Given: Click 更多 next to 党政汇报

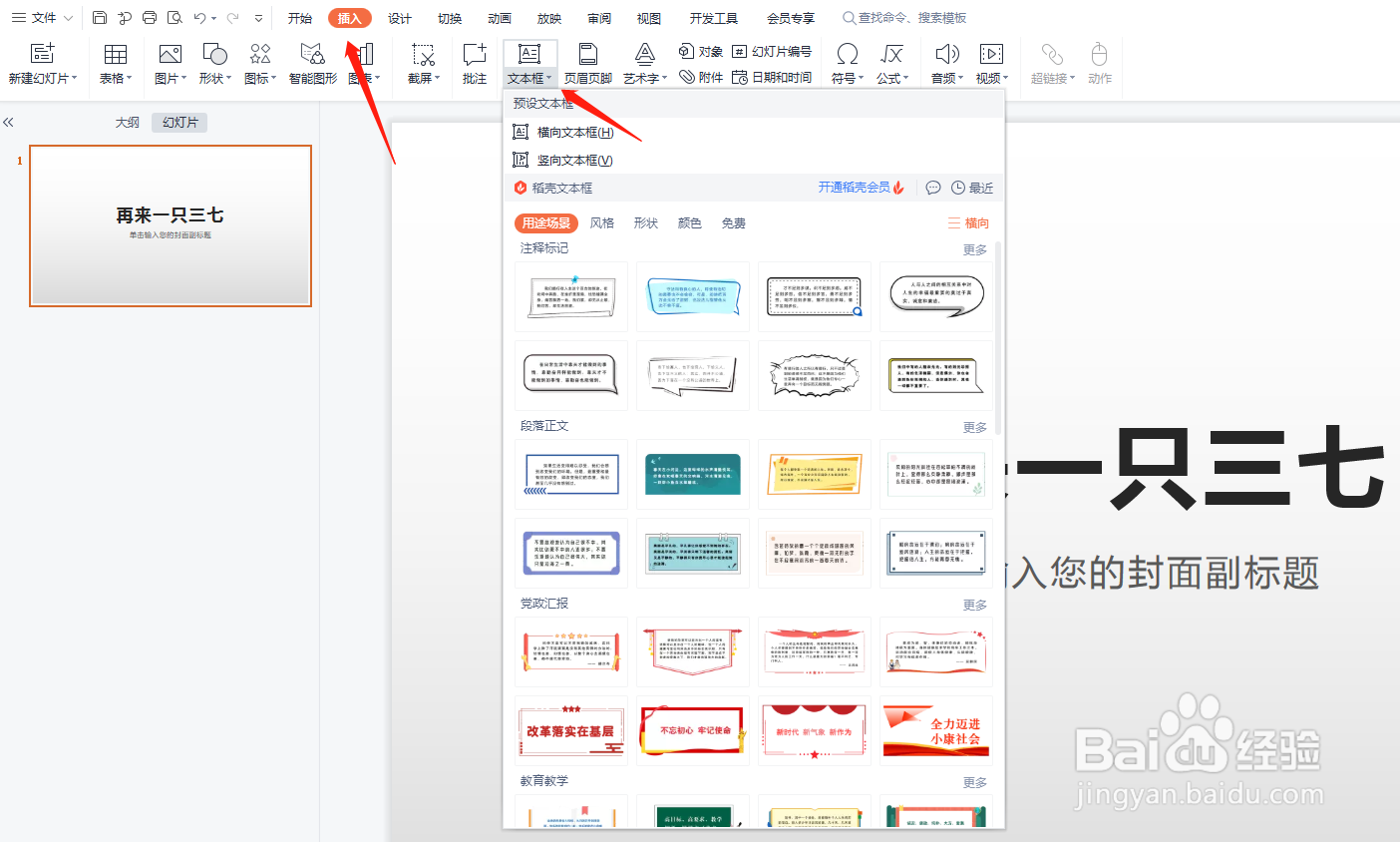Looking at the screenshot, I should [x=975, y=605].
